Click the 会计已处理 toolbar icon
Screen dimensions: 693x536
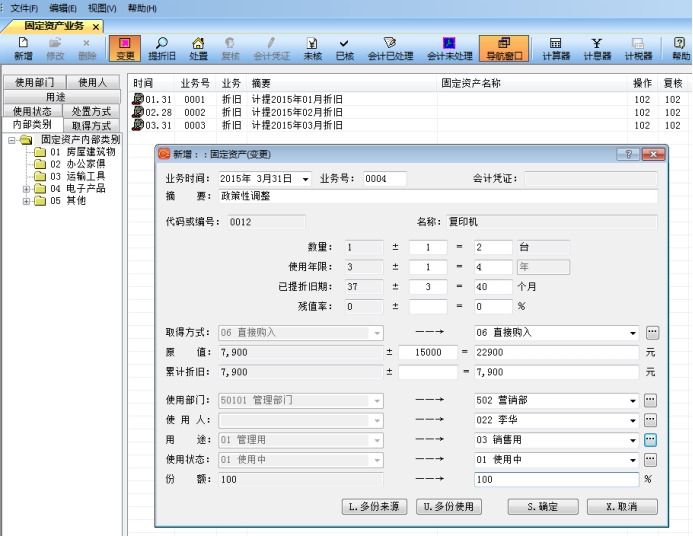390,49
